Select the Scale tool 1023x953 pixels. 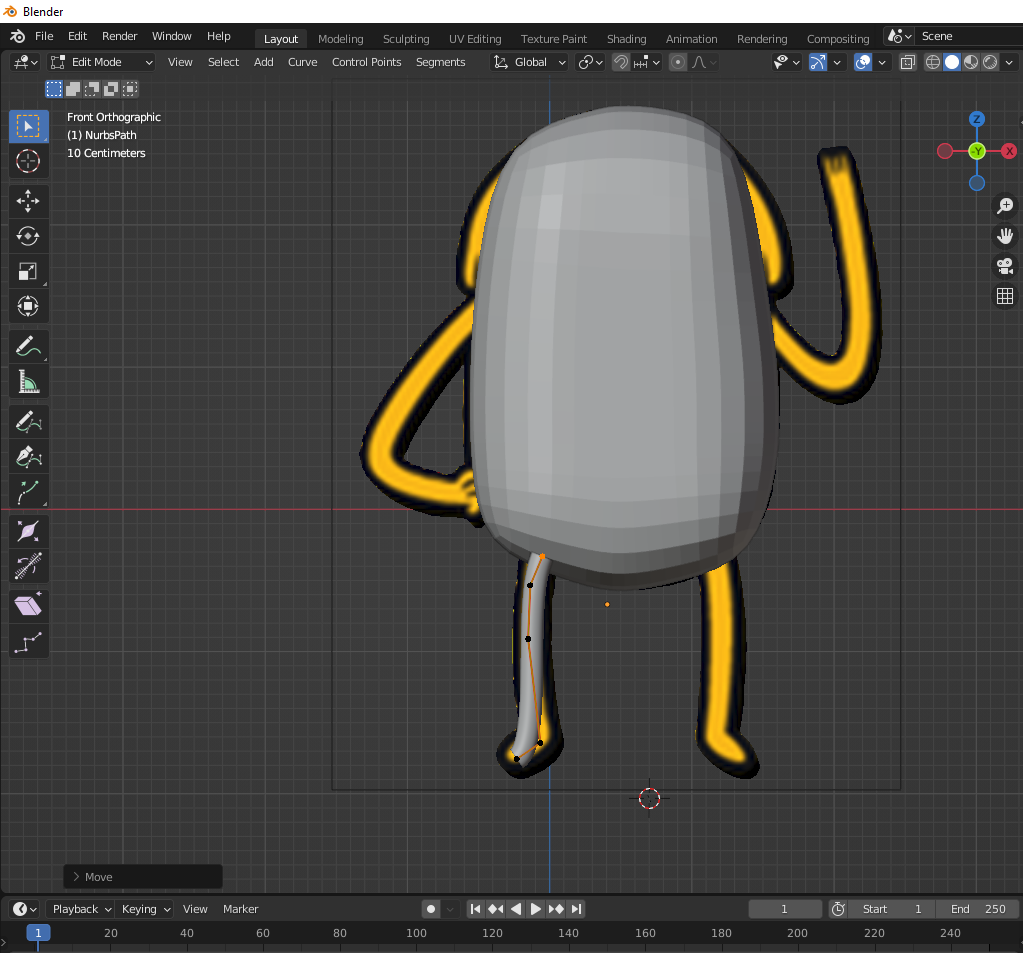(28, 271)
